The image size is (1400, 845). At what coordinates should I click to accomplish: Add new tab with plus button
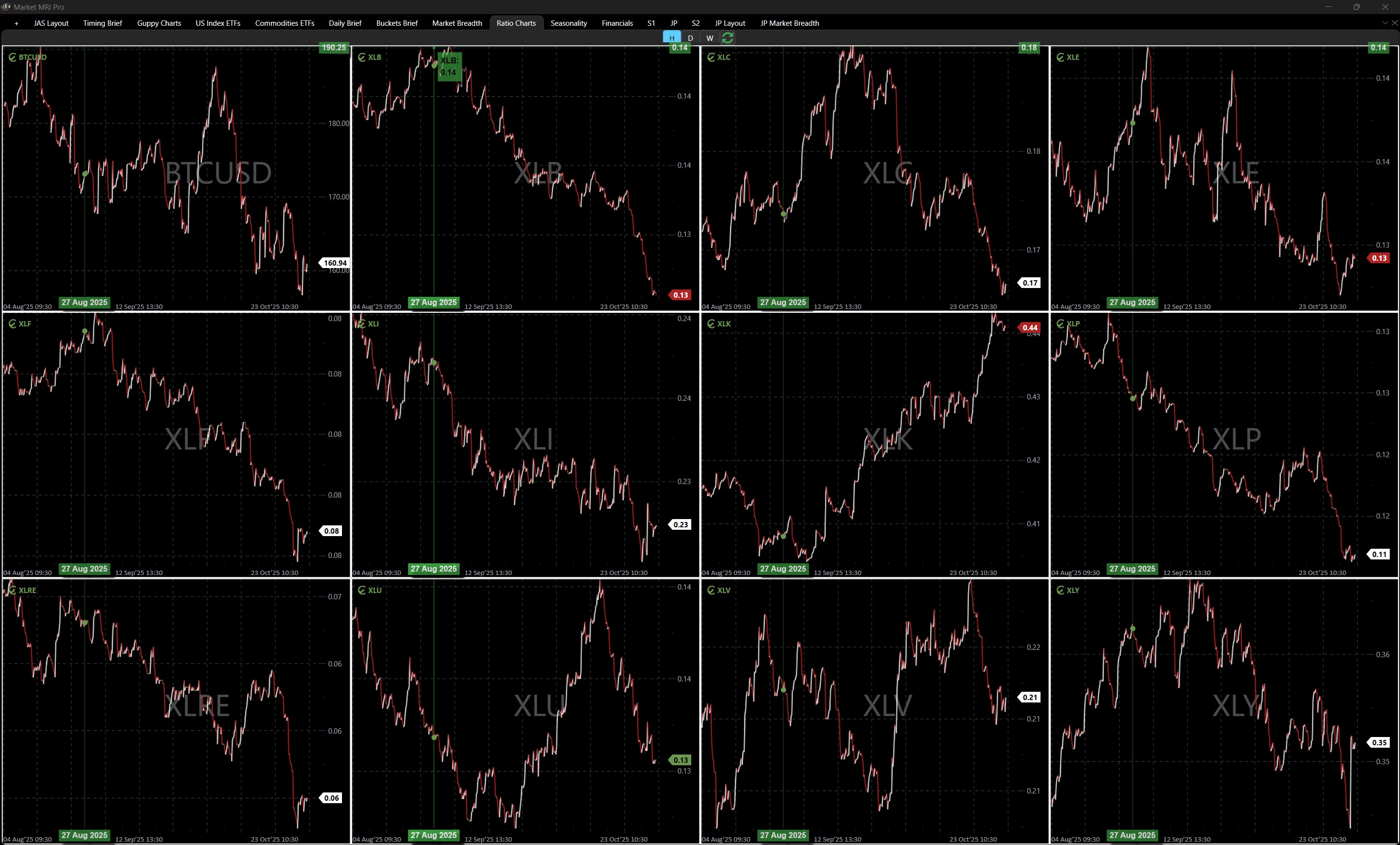(17, 23)
